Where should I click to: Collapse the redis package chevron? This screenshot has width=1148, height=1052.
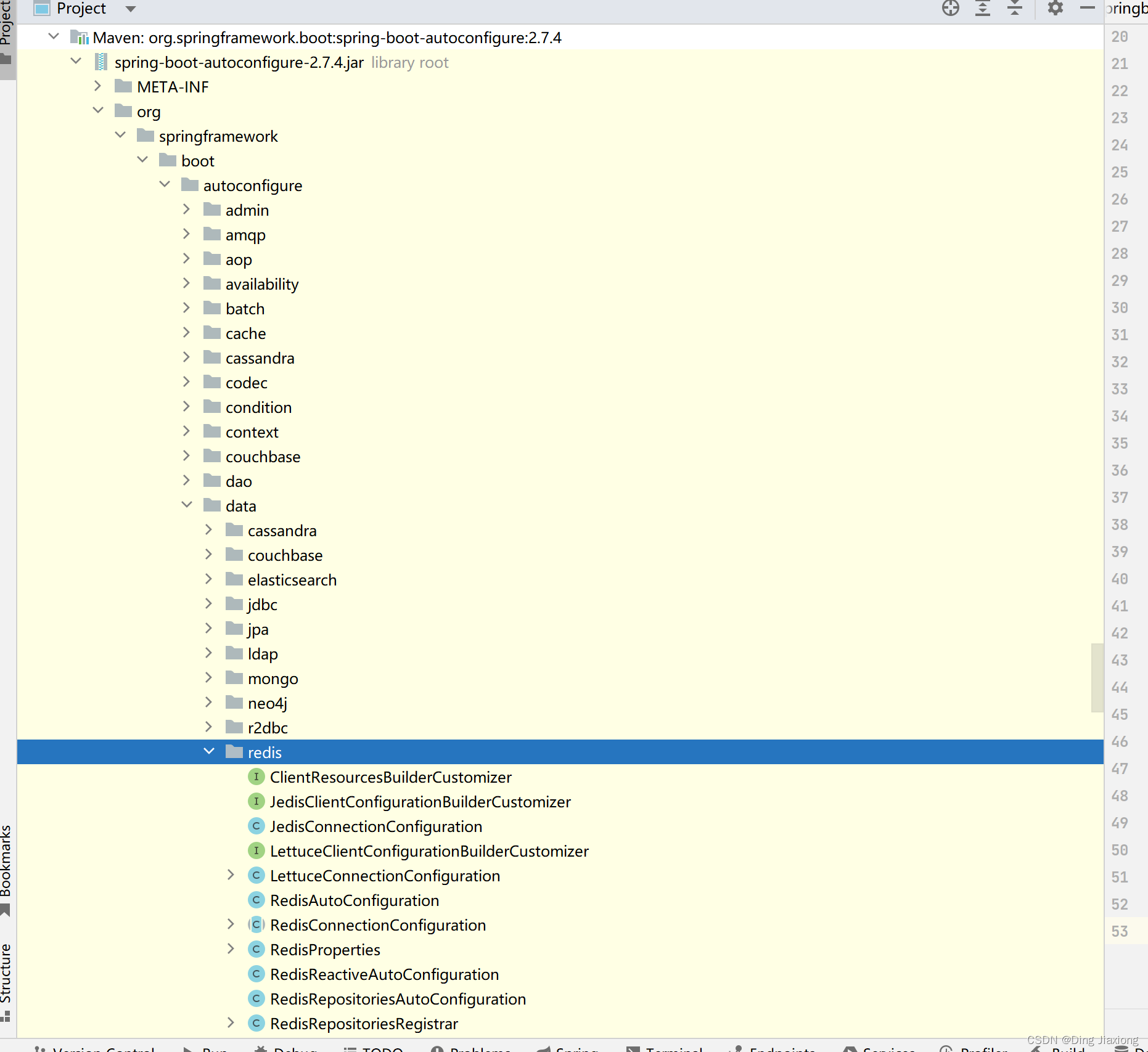[209, 752]
